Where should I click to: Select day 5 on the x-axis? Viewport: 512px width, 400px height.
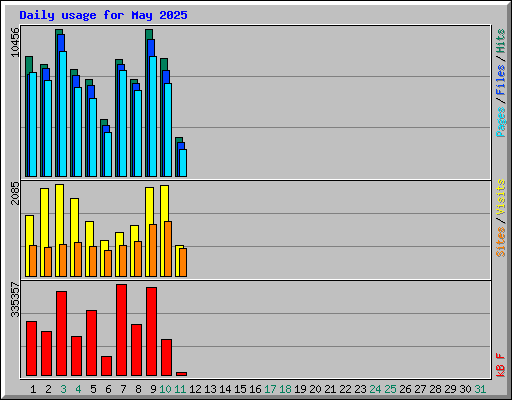point(93,389)
